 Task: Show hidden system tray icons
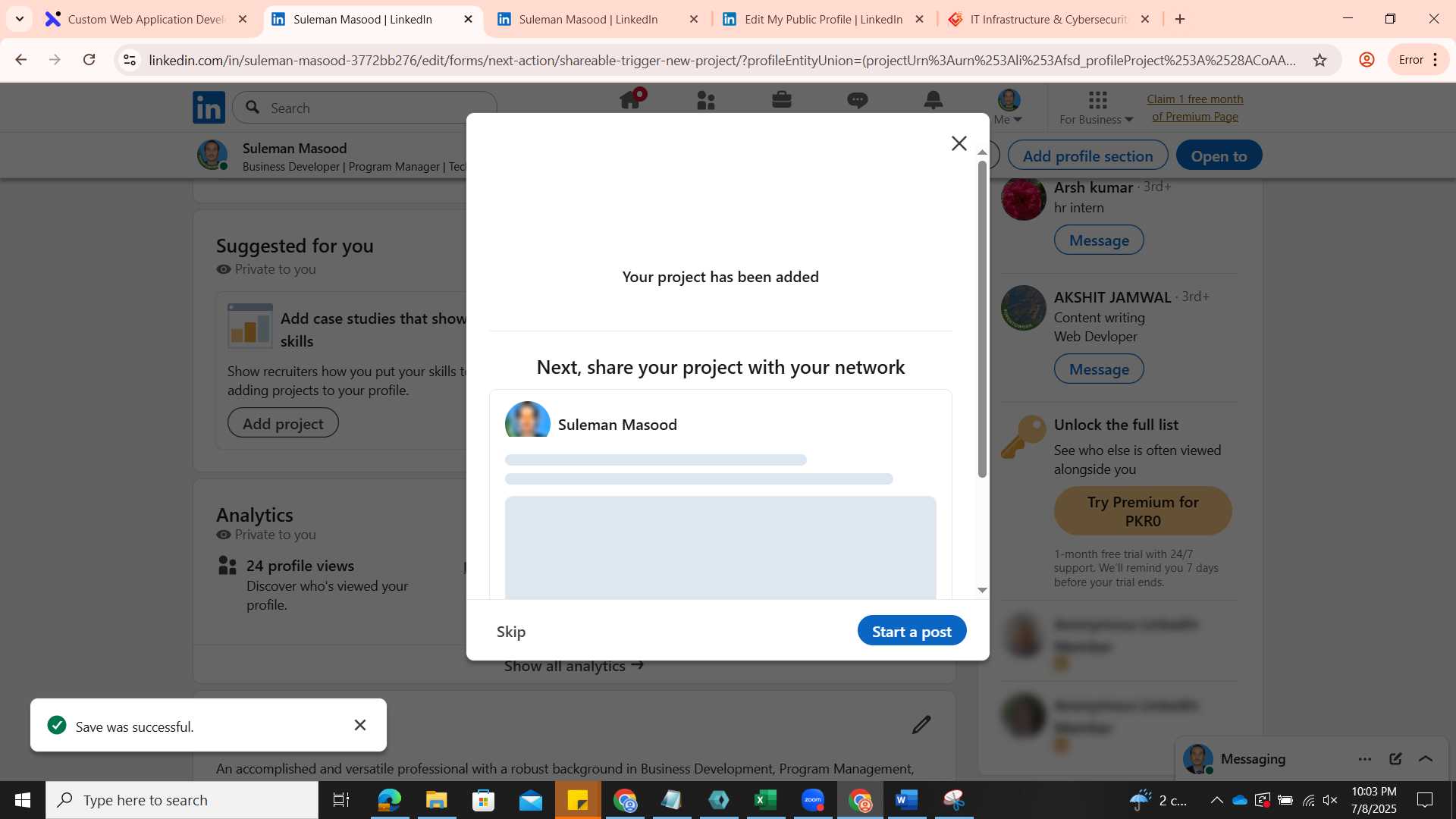click(1216, 800)
